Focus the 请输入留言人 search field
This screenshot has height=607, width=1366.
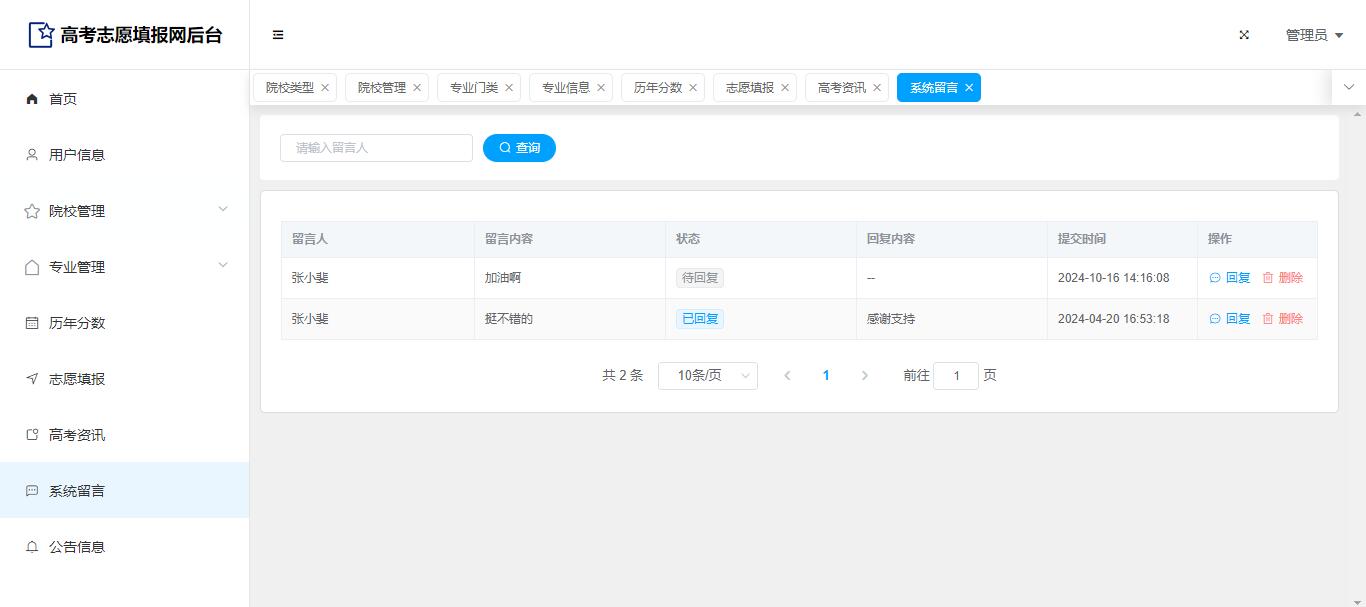click(x=376, y=148)
